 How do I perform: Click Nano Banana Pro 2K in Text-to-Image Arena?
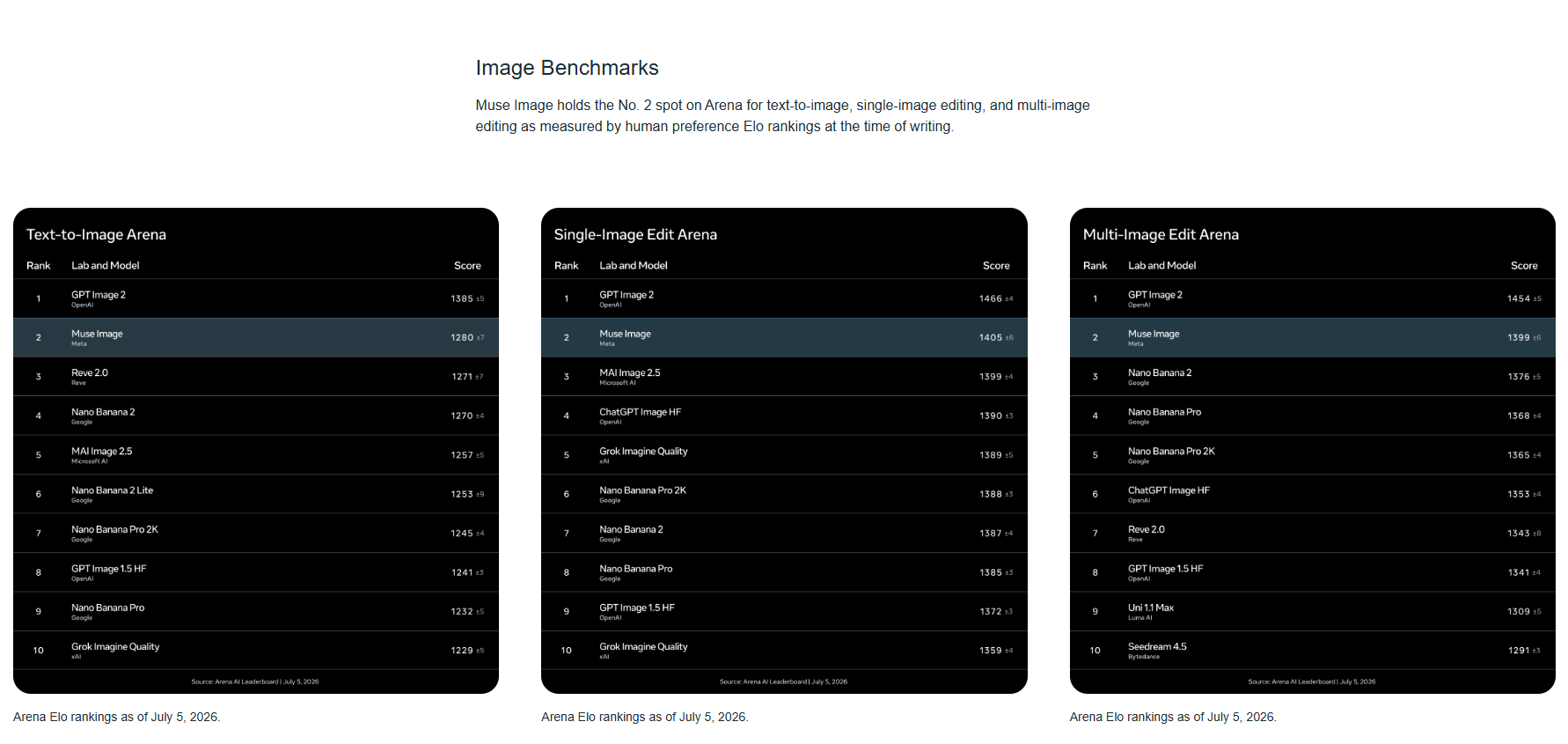tap(114, 529)
